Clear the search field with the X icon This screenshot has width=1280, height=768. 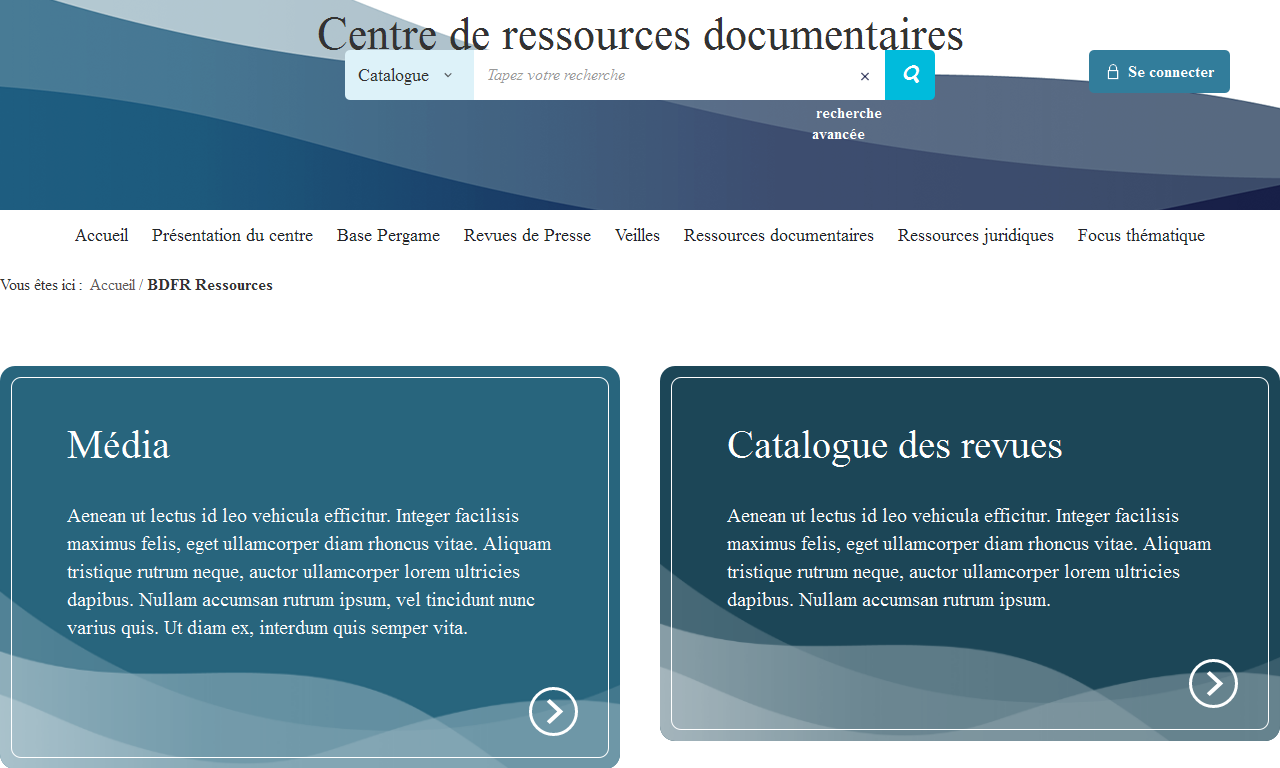tap(865, 76)
